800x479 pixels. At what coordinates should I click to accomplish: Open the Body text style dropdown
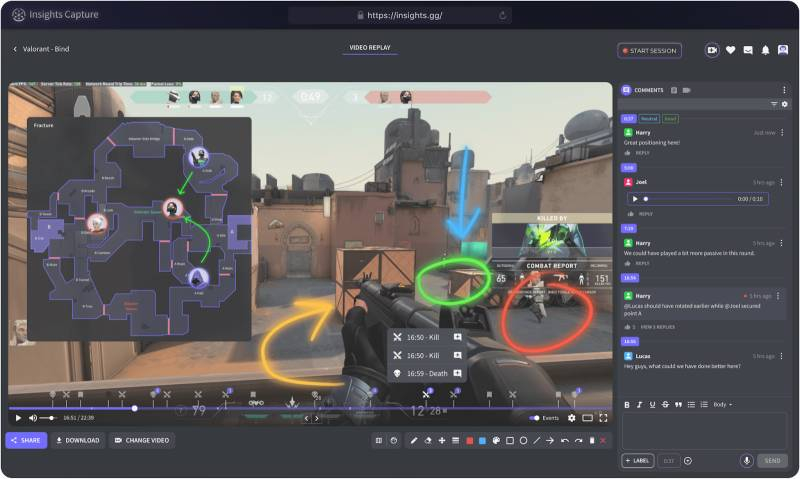pos(722,404)
